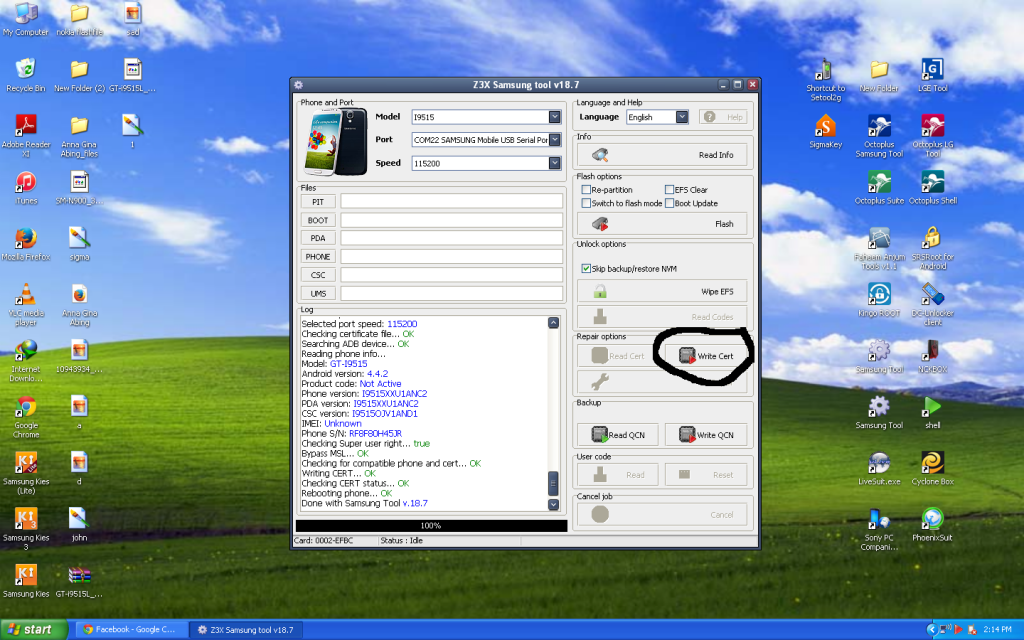Image resolution: width=1024 pixels, height=640 pixels.
Task: Select the PhoenixSuit desktop icon
Action: pos(933,524)
